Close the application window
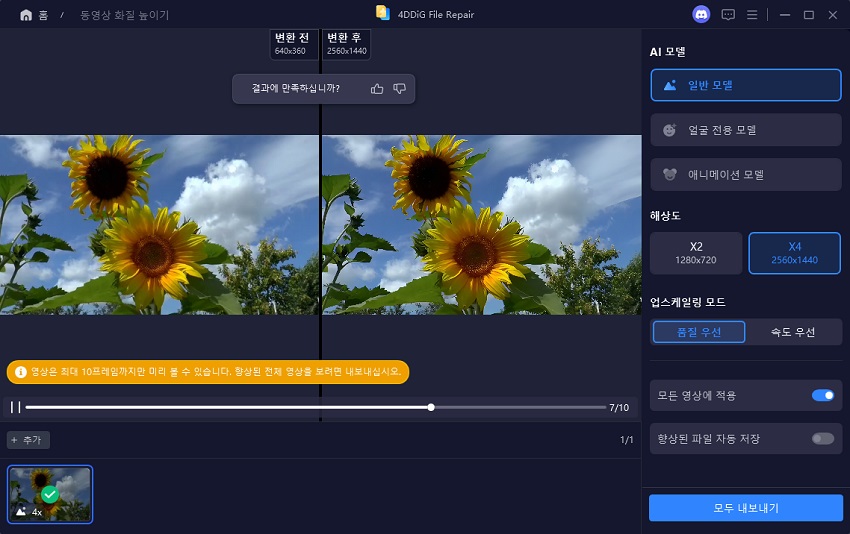Screen dimensions: 850x534 point(833,15)
